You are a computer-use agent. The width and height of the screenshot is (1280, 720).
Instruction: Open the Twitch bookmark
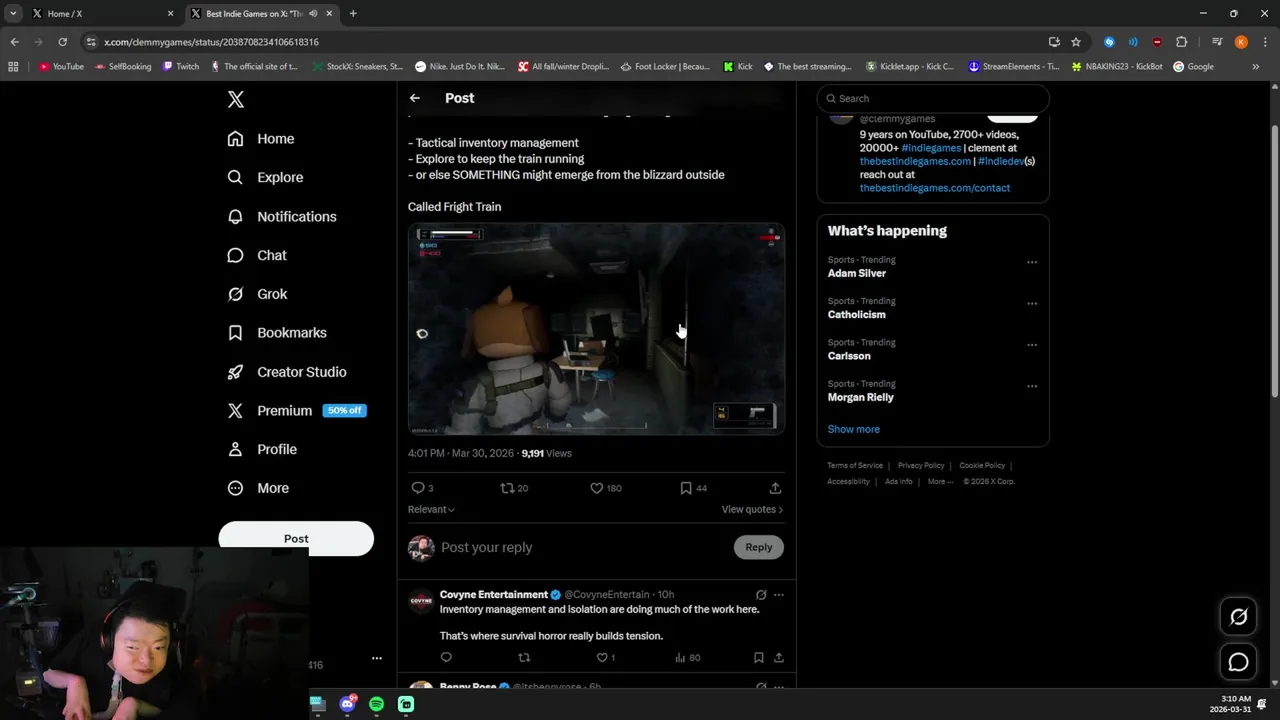coord(181,67)
